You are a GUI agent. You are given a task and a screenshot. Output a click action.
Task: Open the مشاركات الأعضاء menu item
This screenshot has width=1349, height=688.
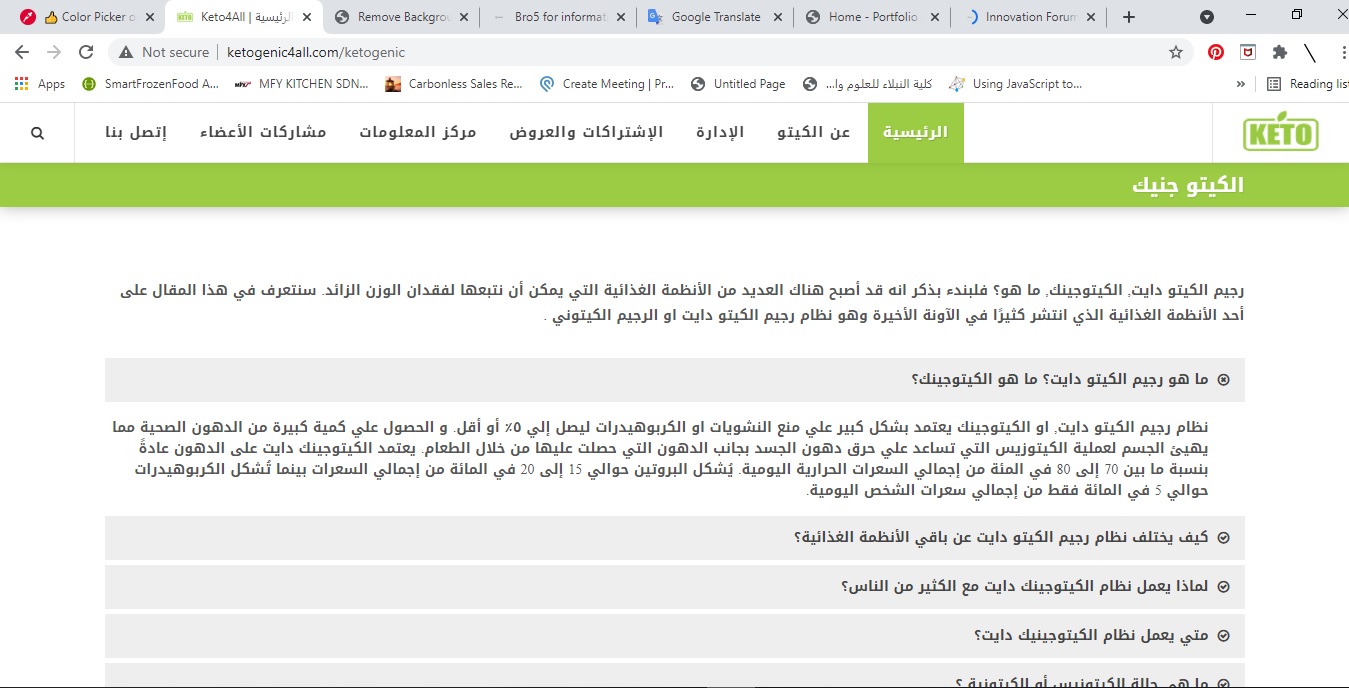263,132
